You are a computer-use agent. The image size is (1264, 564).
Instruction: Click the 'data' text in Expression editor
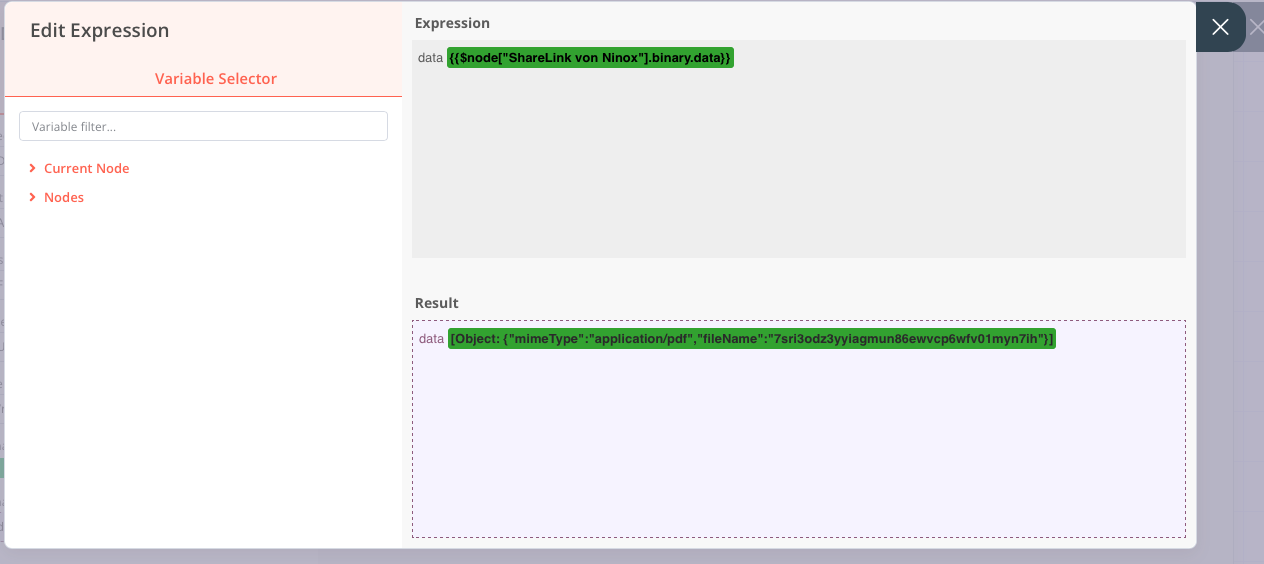(430, 58)
